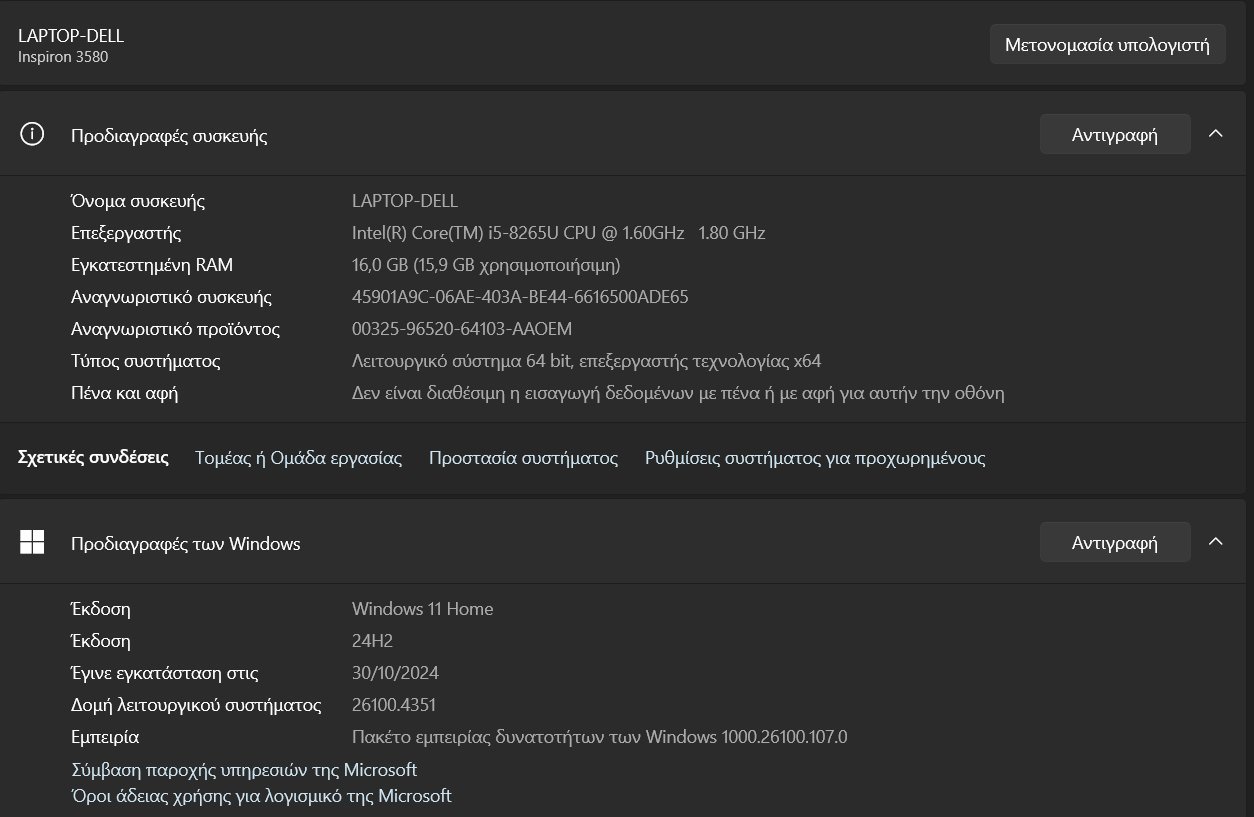Click the Πένα και αφή label
The image size is (1254, 817).
point(124,393)
